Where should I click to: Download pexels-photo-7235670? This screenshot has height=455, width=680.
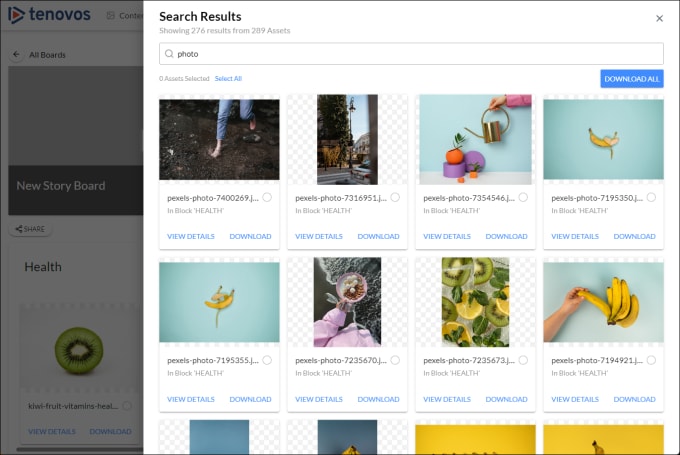(x=378, y=399)
